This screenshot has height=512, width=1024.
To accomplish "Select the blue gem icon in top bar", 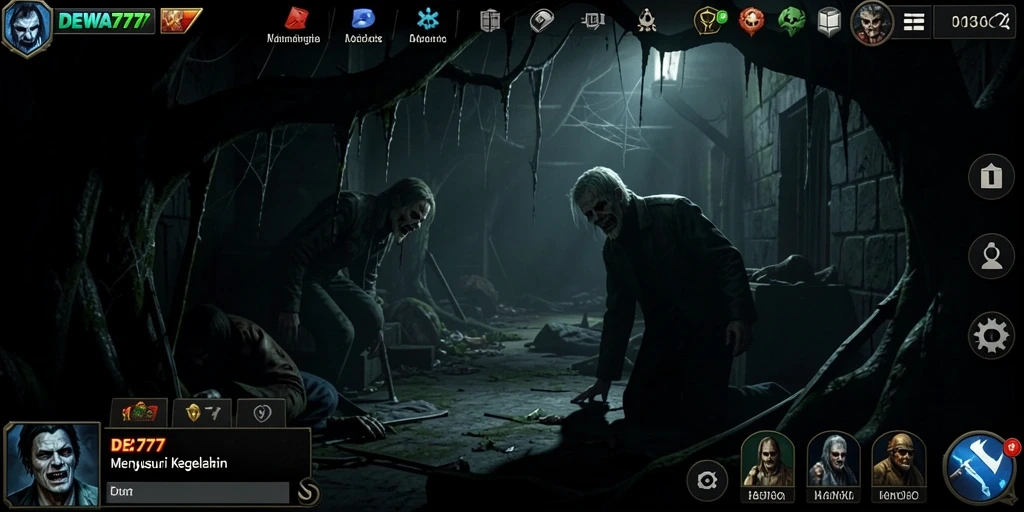I will [x=363, y=19].
